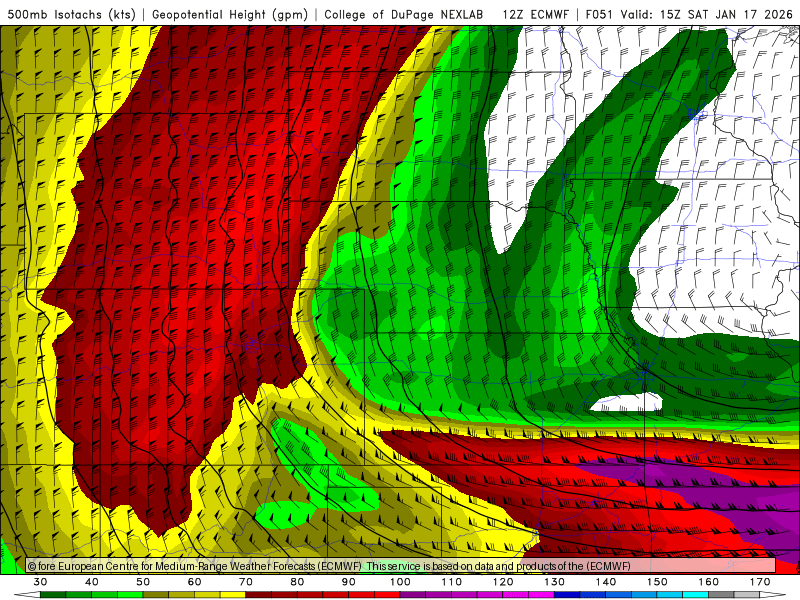Image resolution: width=800 pixels, height=600 pixels.
Task: Click the '40' value on the color scale
Action: (x=92, y=582)
